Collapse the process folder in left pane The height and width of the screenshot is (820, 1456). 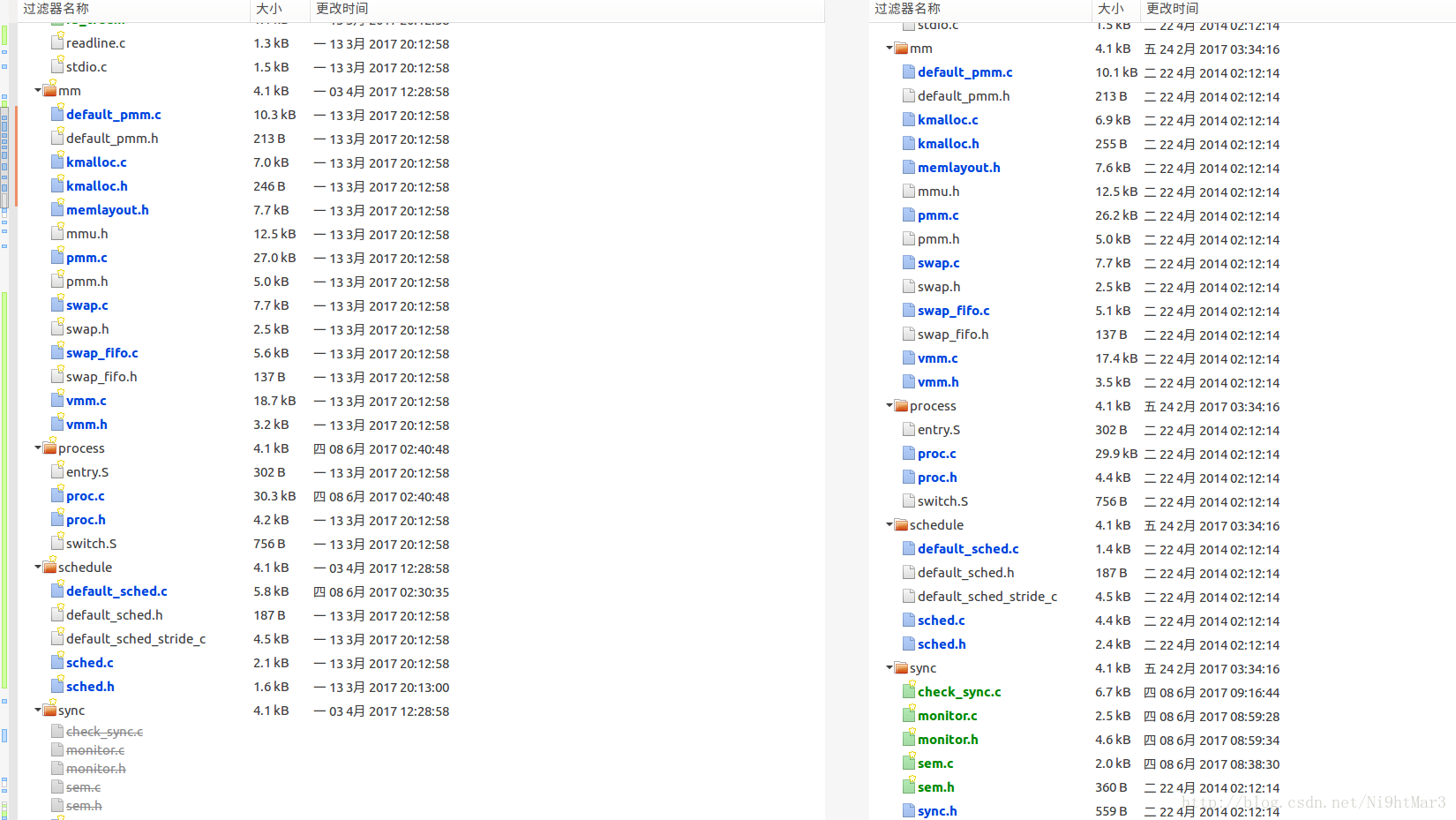[x=38, y=448]
